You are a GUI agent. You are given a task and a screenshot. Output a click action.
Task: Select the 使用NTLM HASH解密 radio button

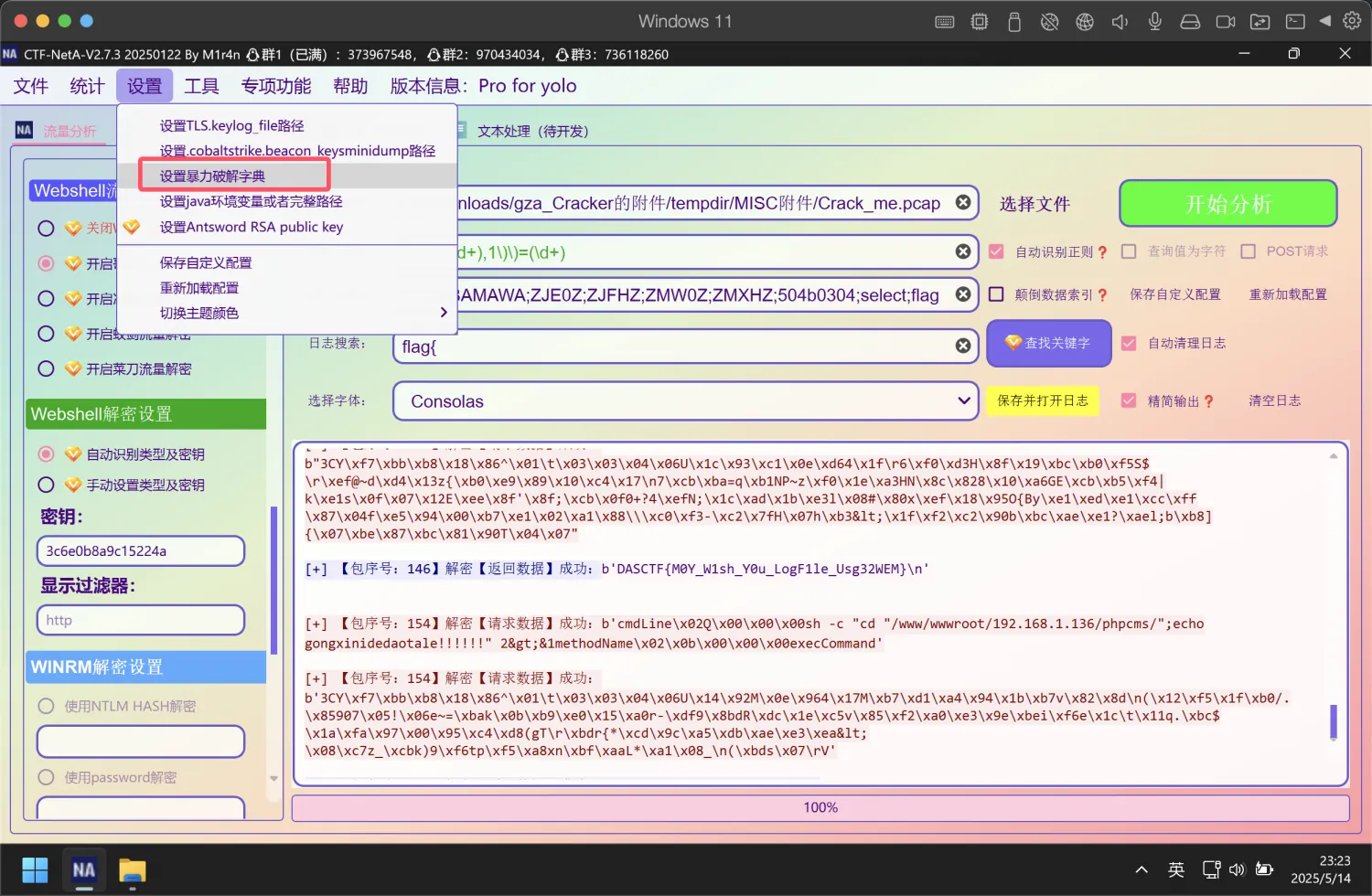[x=46, y=706]
